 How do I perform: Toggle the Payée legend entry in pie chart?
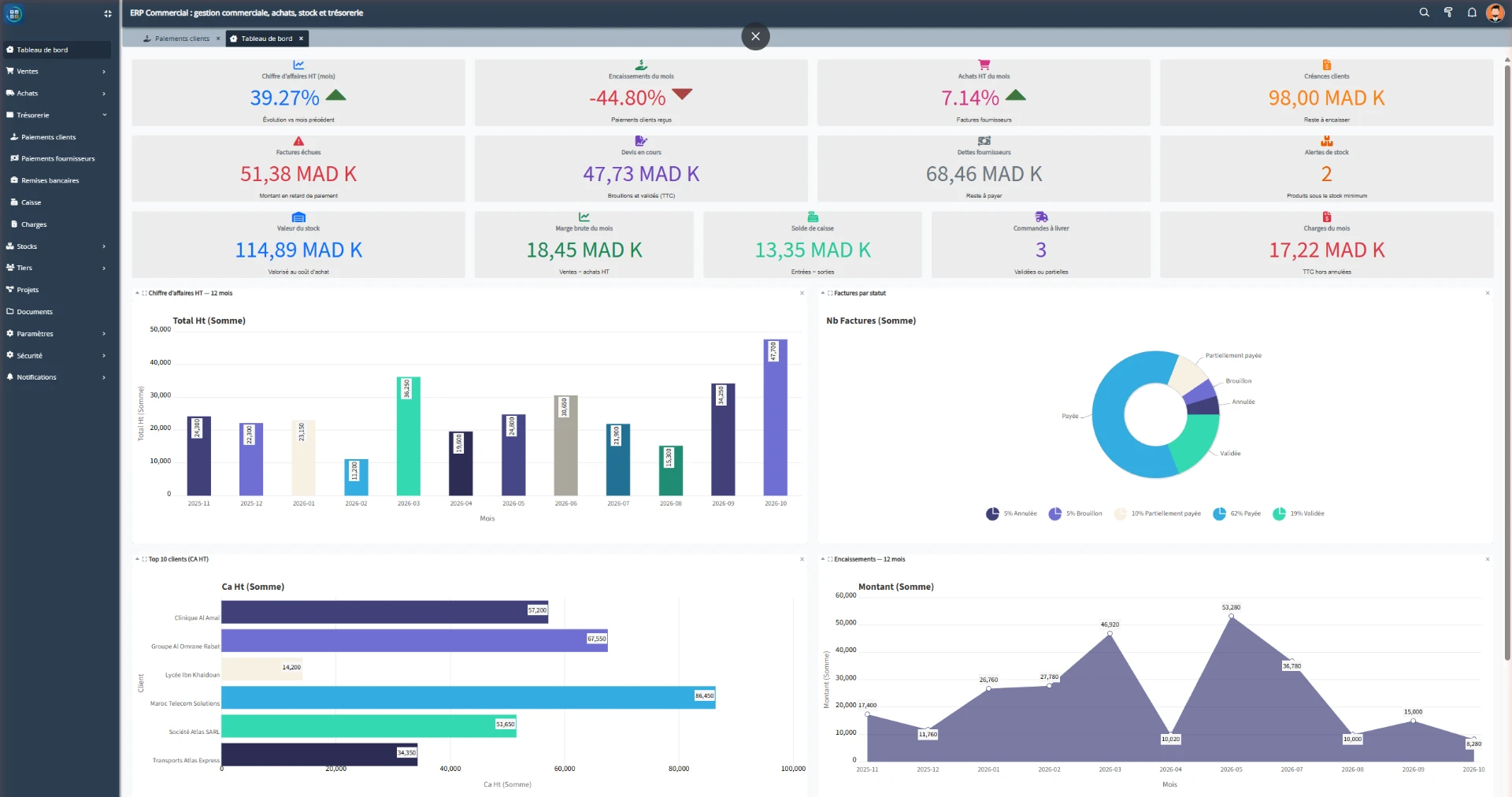[1236, 514]
